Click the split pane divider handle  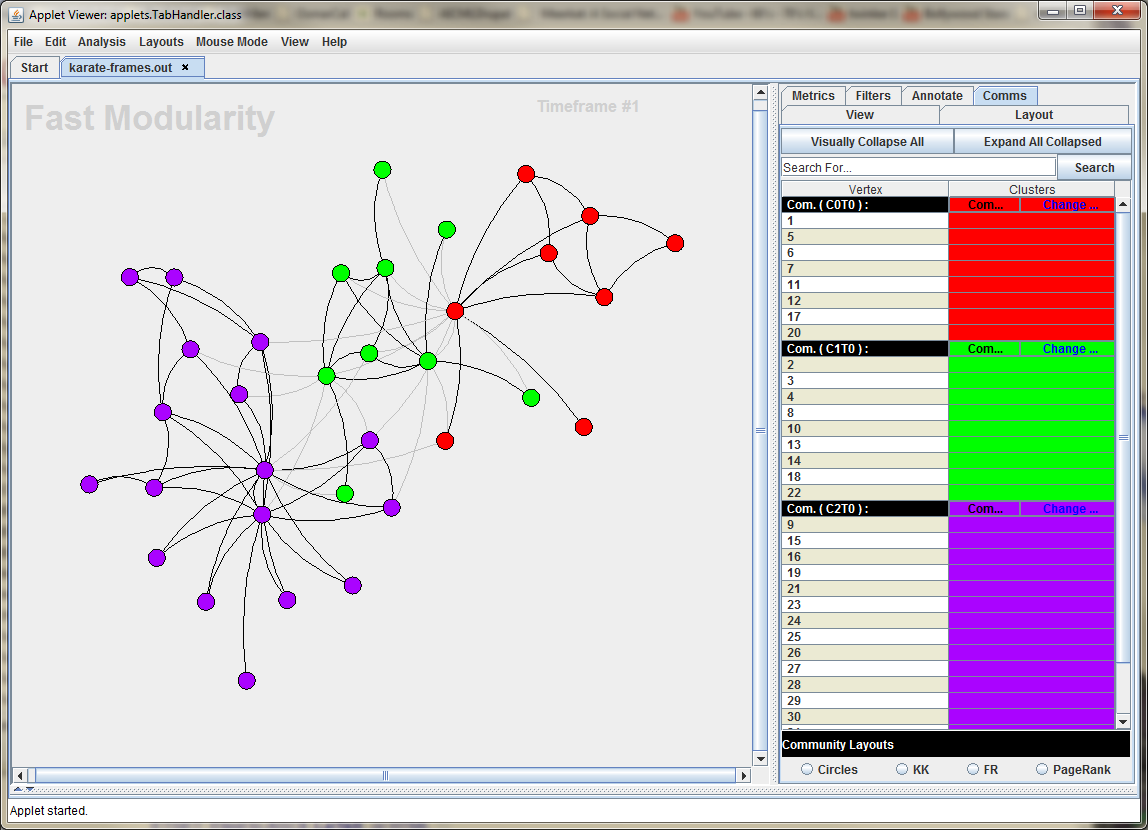(773, 432)
